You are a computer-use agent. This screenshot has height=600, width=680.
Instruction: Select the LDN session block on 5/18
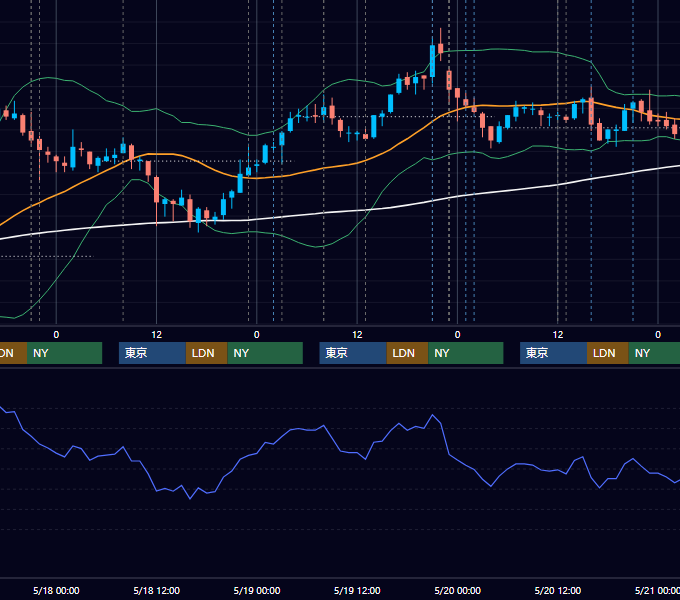click(x=206, y=353)
